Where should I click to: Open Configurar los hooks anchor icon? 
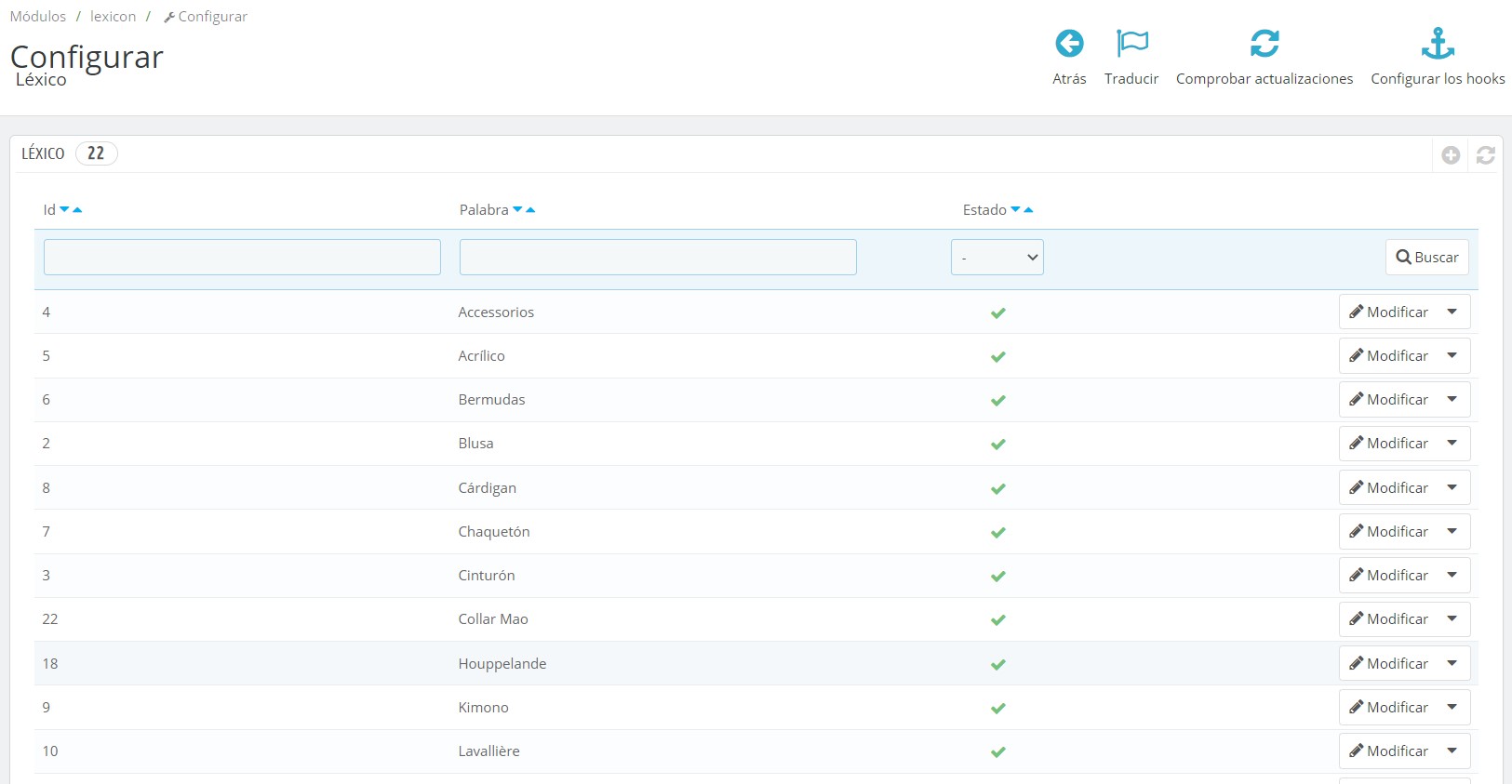(x=1438, y=44)
